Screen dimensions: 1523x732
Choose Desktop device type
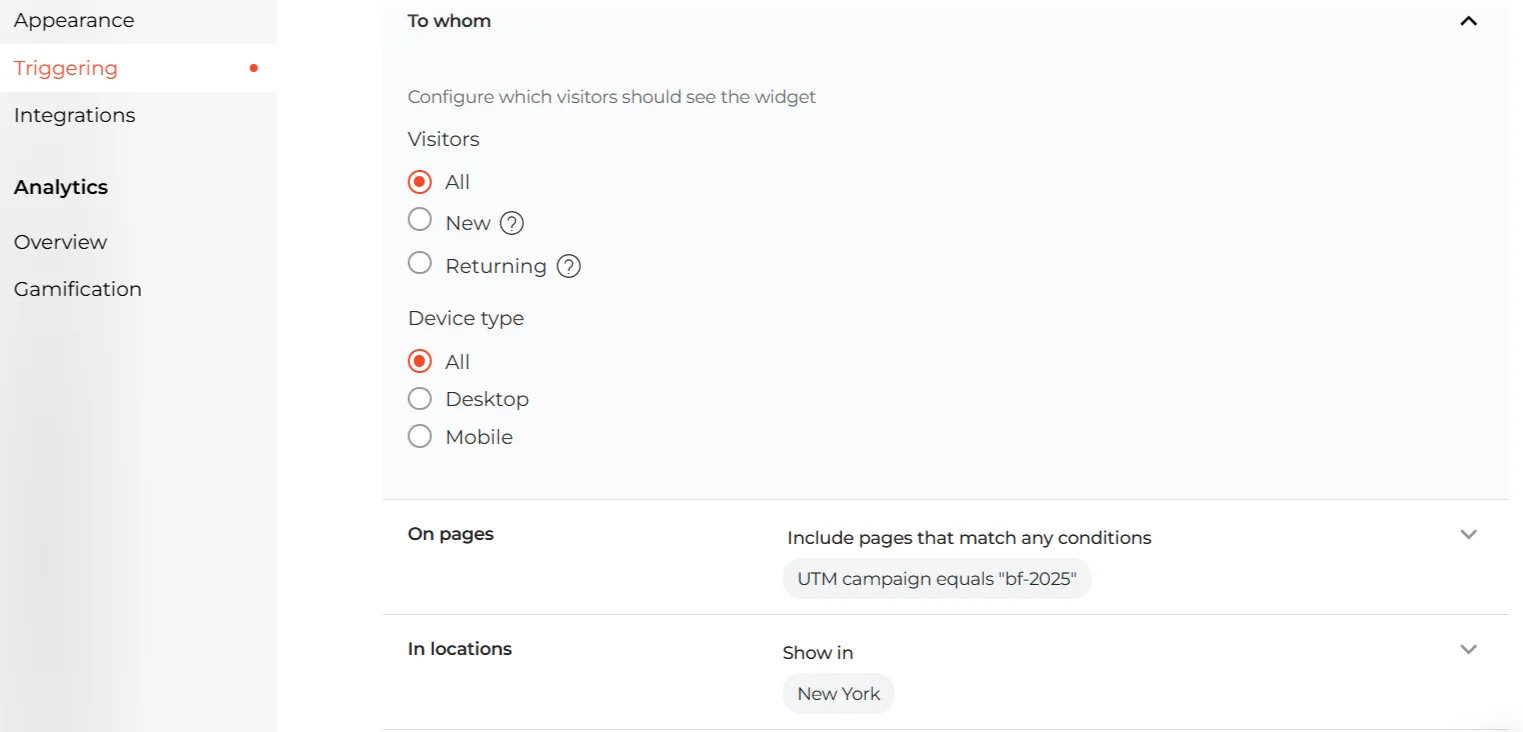(420, 399)
